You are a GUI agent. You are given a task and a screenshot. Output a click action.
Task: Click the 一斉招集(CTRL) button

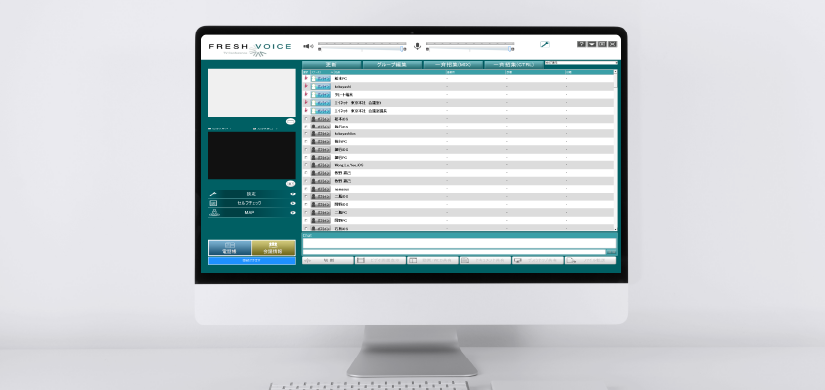[x=514, y=65]
